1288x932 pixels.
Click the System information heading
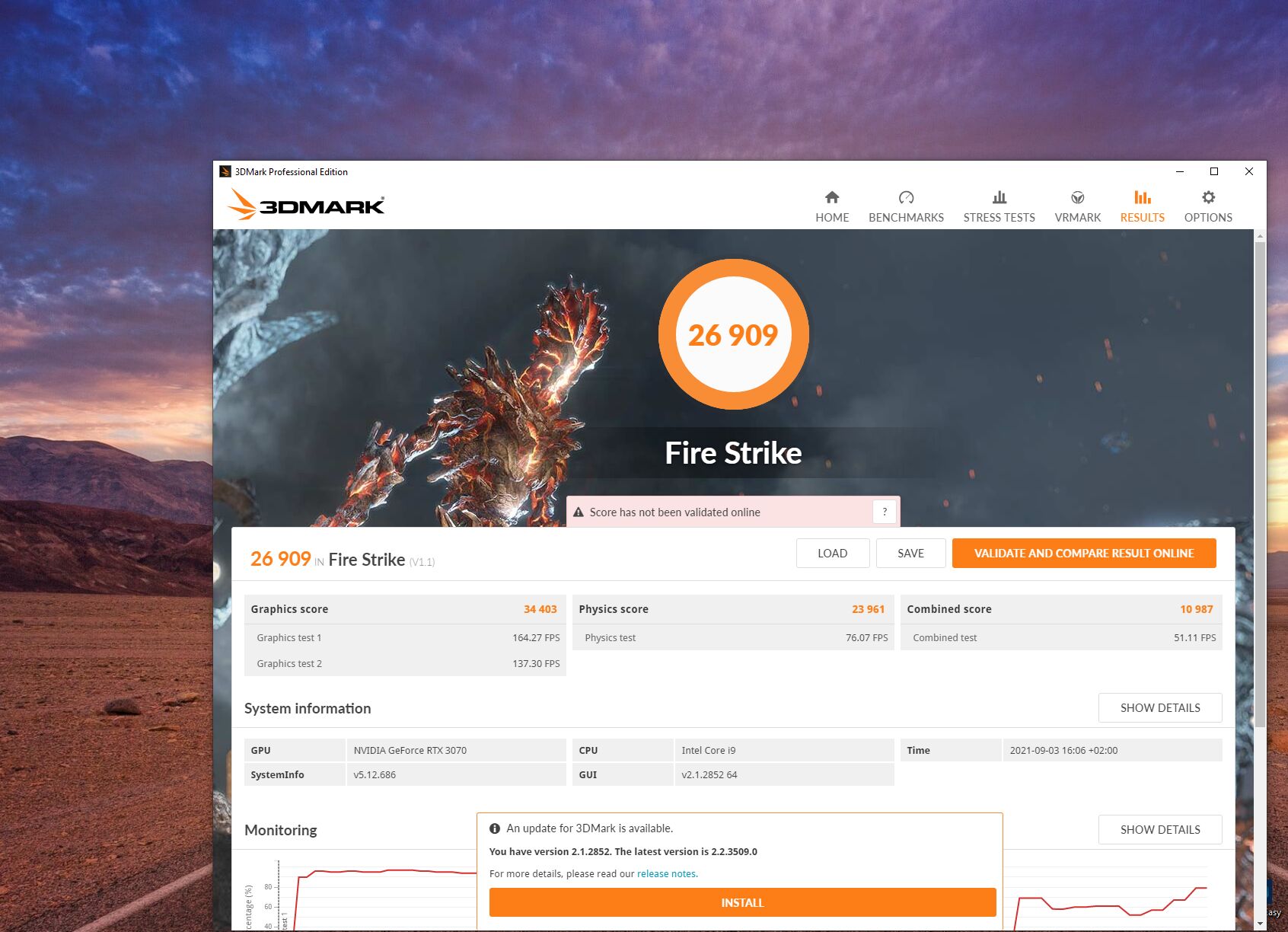pyautogui.click(x=308, y=708)
